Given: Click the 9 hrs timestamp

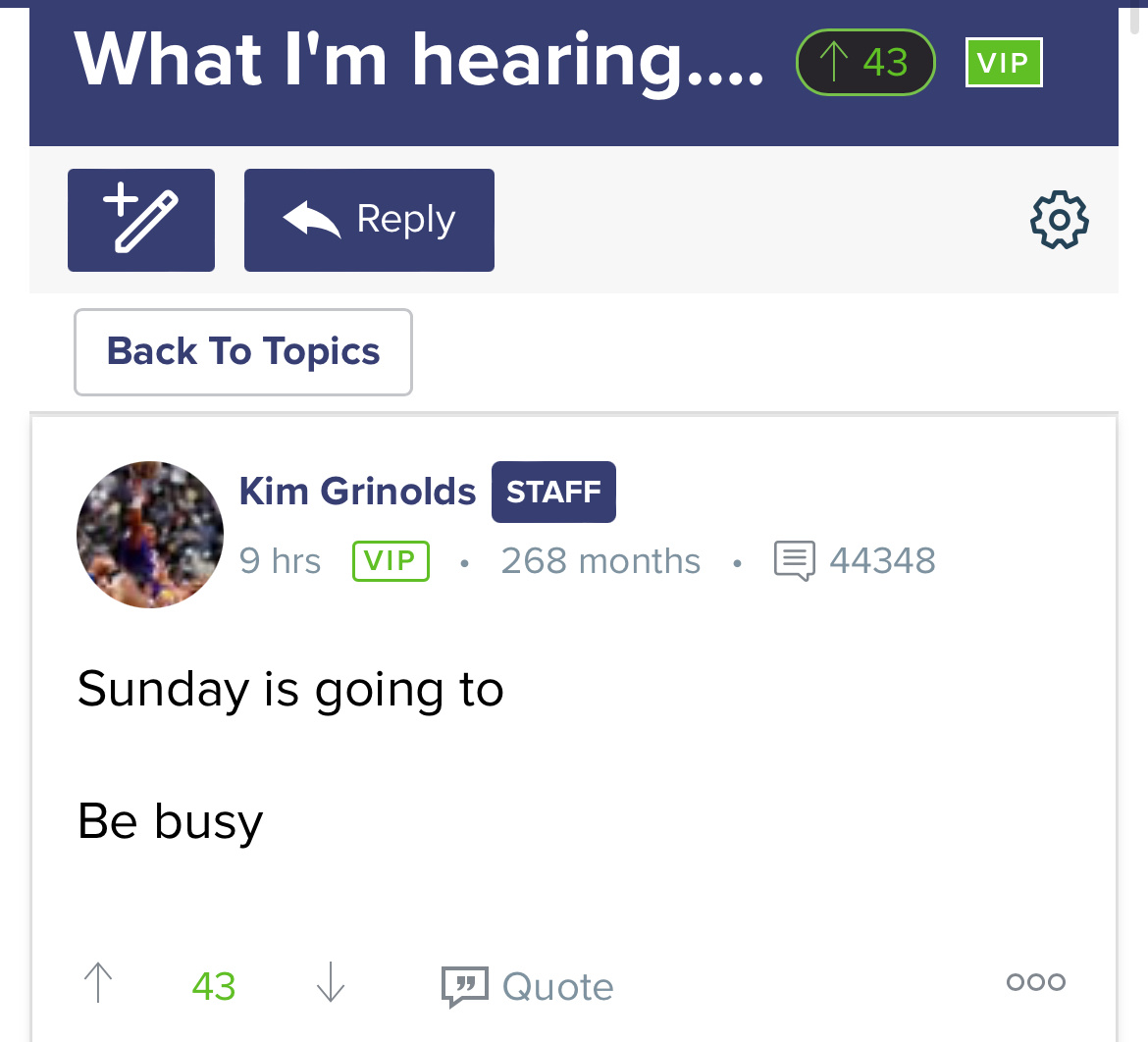Looking at the screenshot, I should click(280, 561).
